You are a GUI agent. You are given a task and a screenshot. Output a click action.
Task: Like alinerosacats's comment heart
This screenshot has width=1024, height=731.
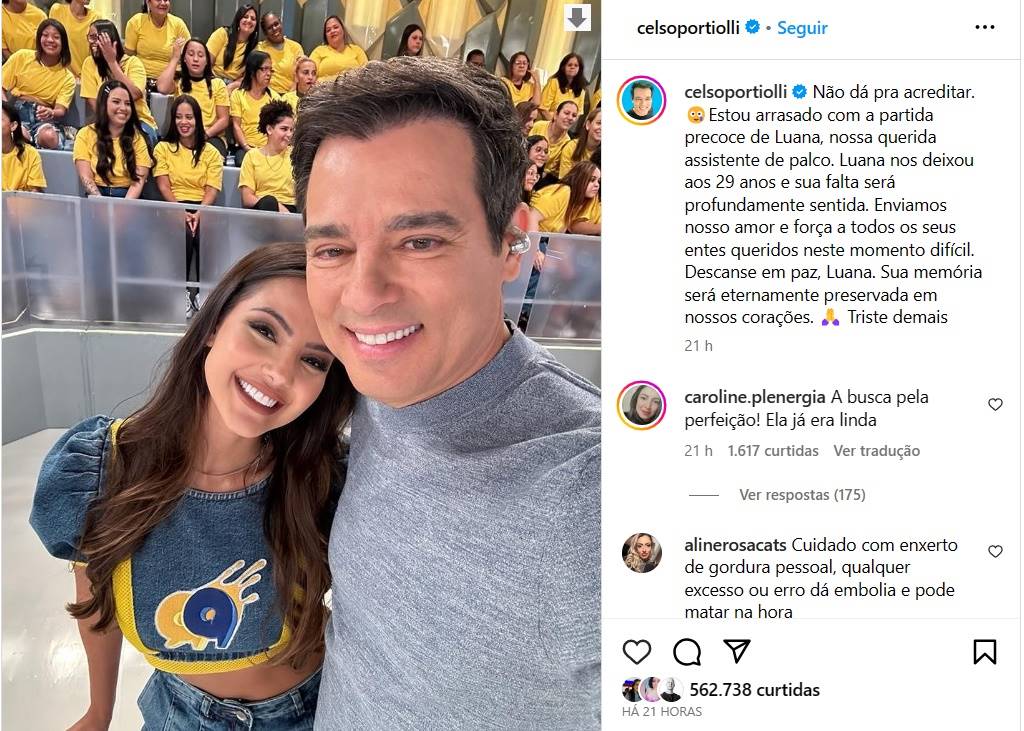tap(995, 551)
